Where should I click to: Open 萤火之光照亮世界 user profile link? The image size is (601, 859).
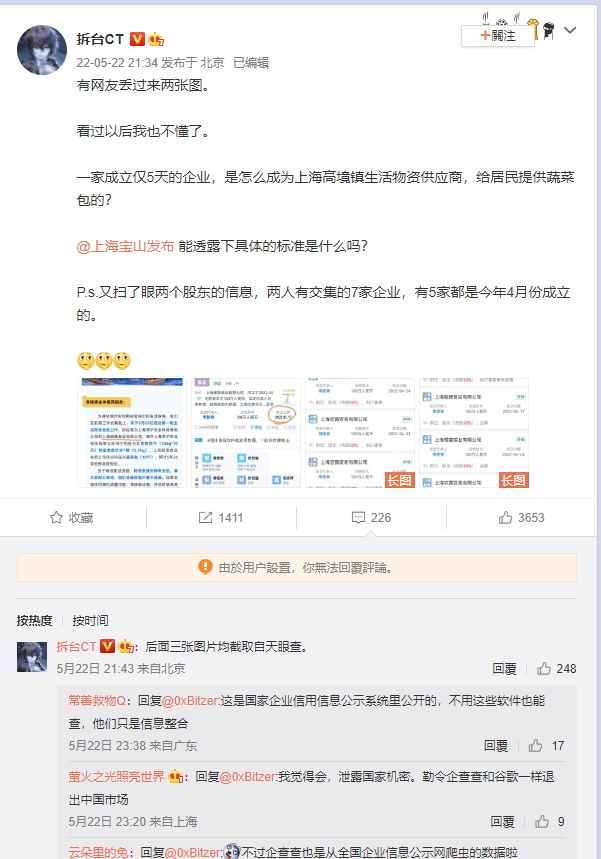pyautogui.click(x=116, y=776)
